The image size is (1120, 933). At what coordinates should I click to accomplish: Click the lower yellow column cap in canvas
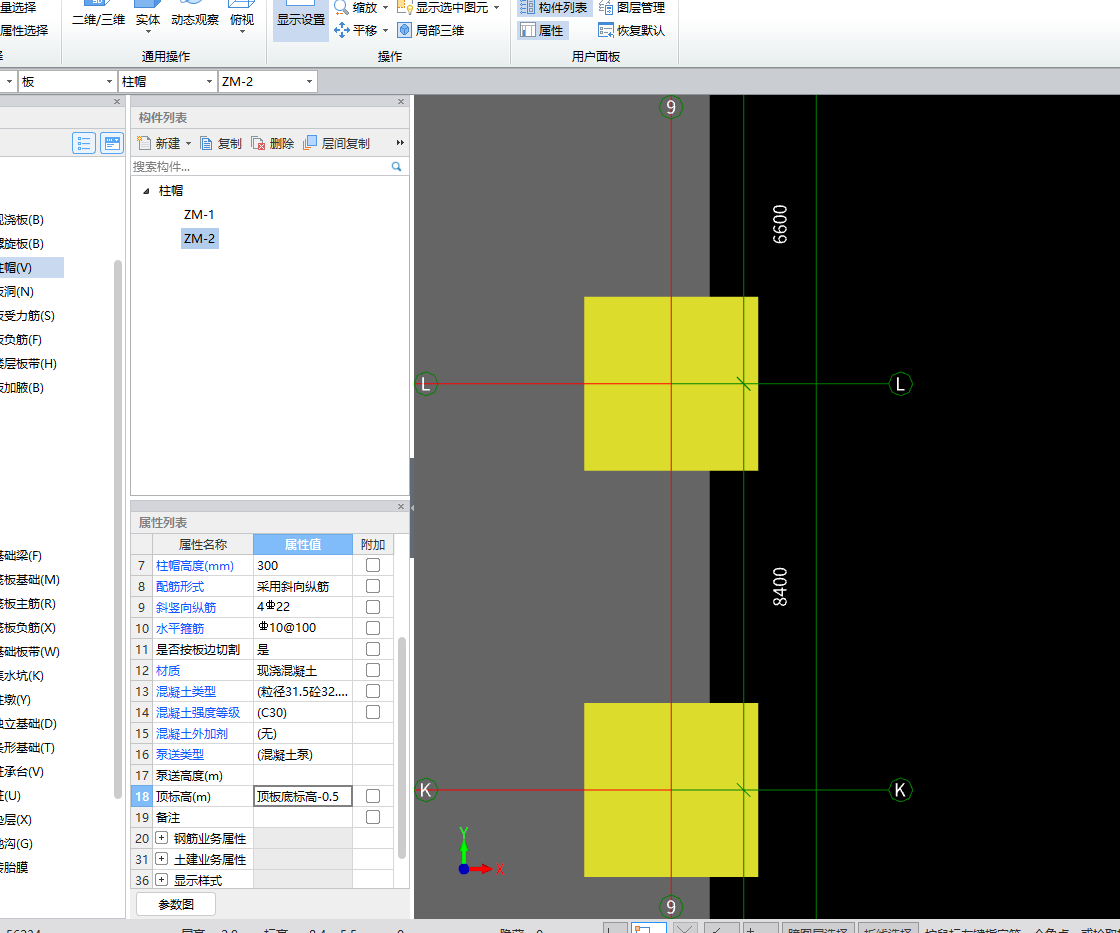(671, 790)
